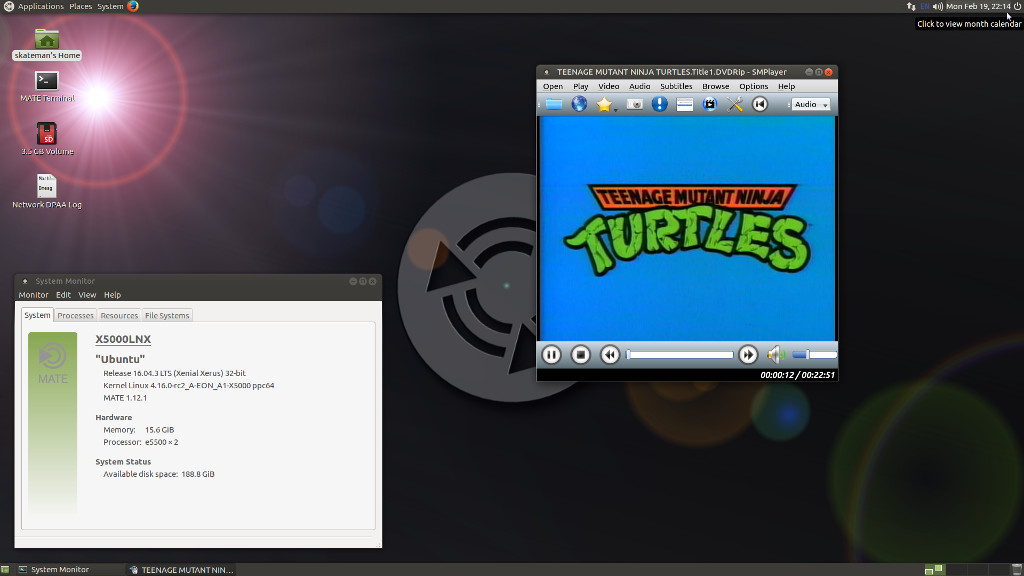Click the Memory 15.6 GiB value
This screenshot has height=576, width=1024.
click(x=159, y=430)
